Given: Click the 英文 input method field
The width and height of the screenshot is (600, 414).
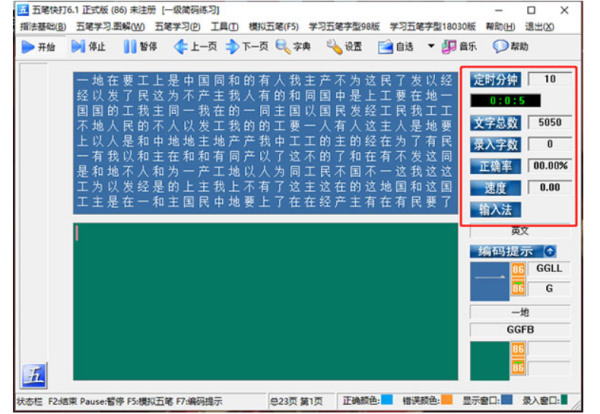Looking at the screenshot, I should pyautogui.click(x=520, y=231).
